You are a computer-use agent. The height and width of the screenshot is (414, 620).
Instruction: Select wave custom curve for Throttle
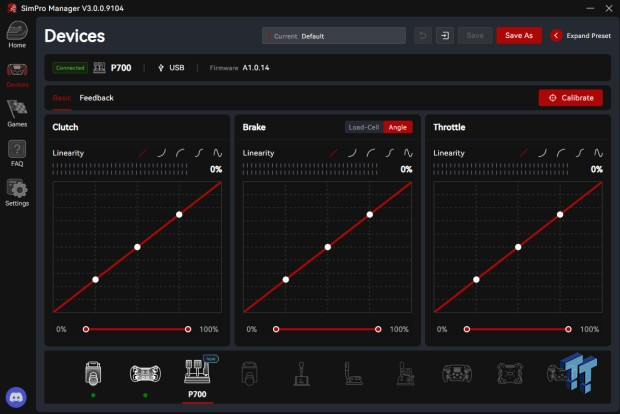(x=598, y=153)
